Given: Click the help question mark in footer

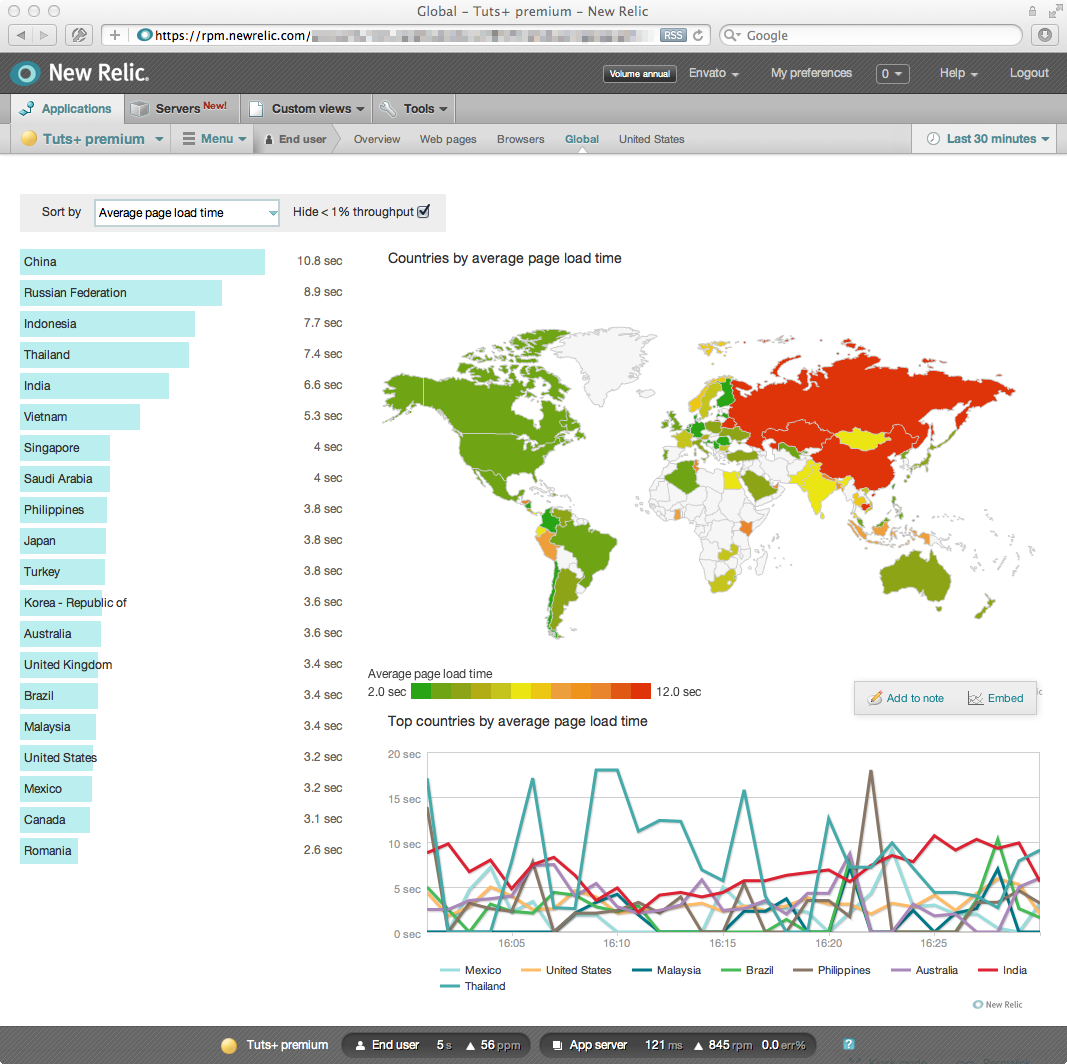Looking at the screenshot, I should [x=848, y=1044].
